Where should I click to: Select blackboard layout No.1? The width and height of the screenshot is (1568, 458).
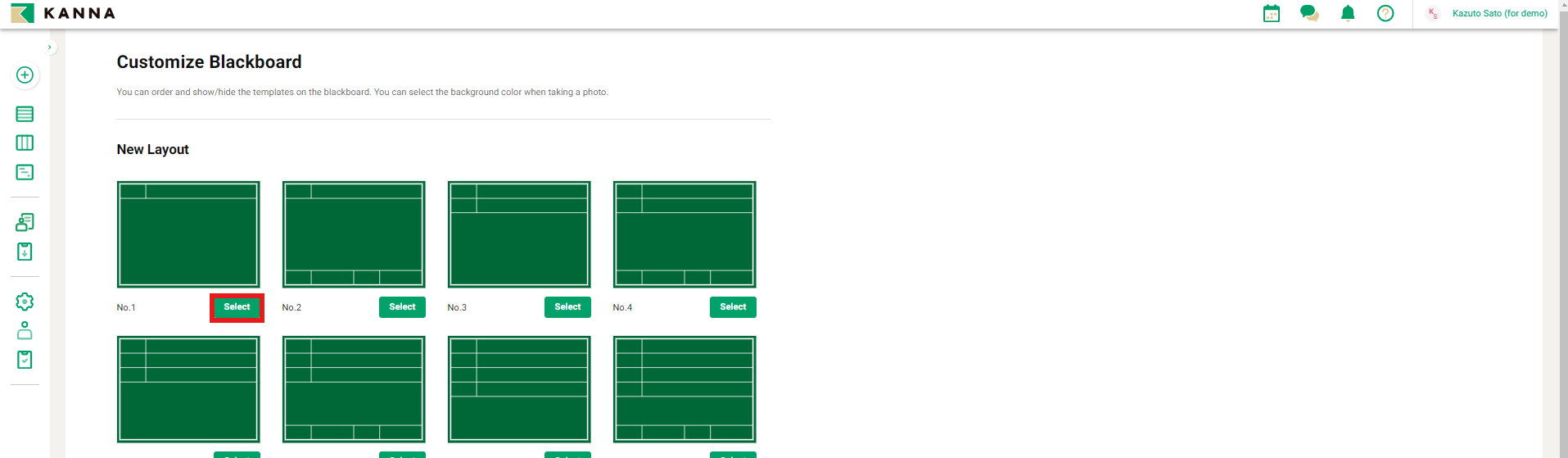pyautogui.click(x=237, y=307)
